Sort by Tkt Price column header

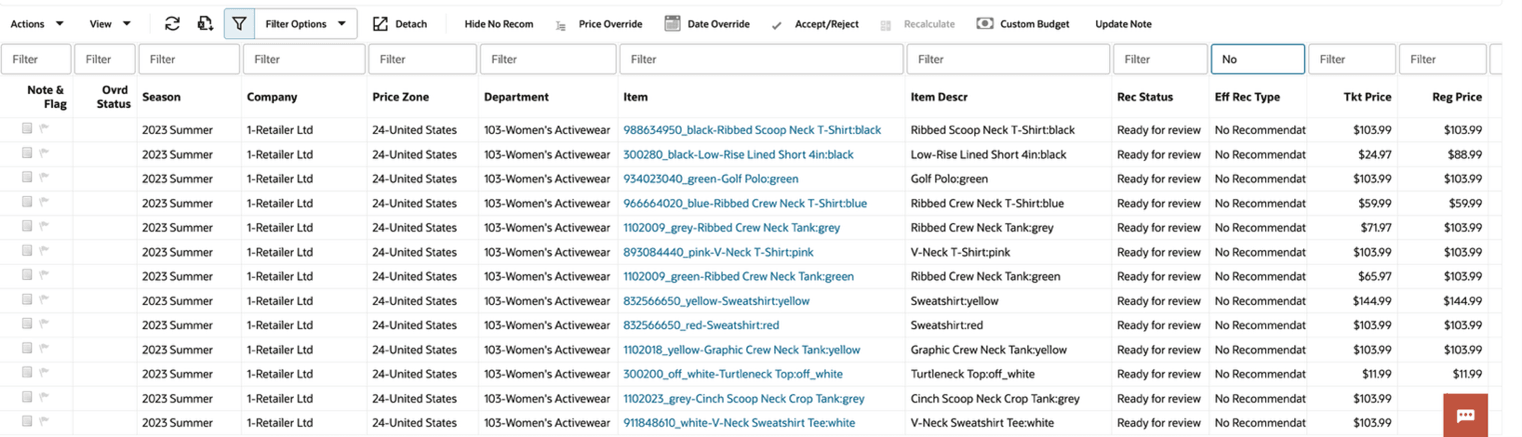point(1367,97)
